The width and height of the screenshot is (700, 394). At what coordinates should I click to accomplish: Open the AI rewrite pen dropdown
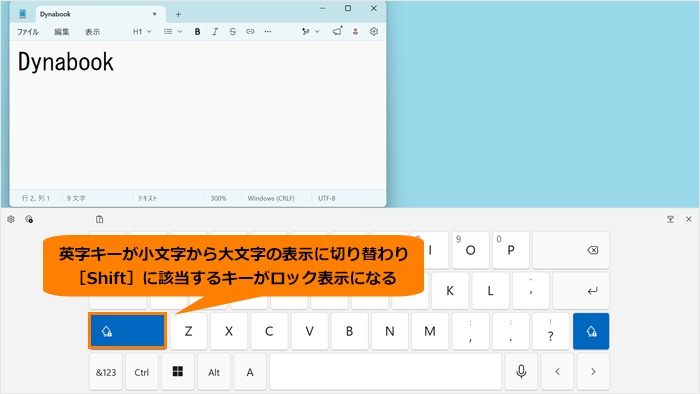click(x=310, y=32)
